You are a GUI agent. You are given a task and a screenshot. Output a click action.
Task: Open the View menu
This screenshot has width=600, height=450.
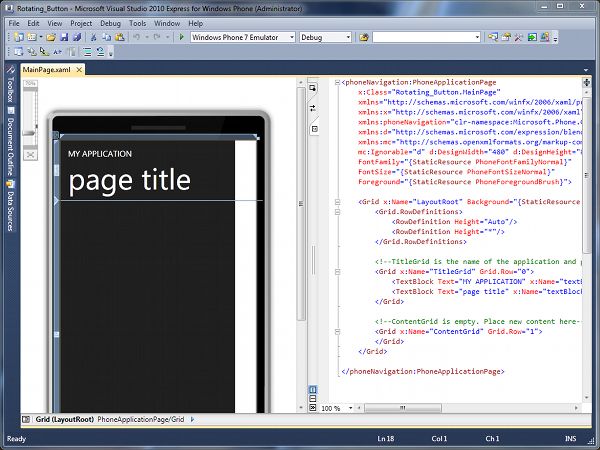55,23
